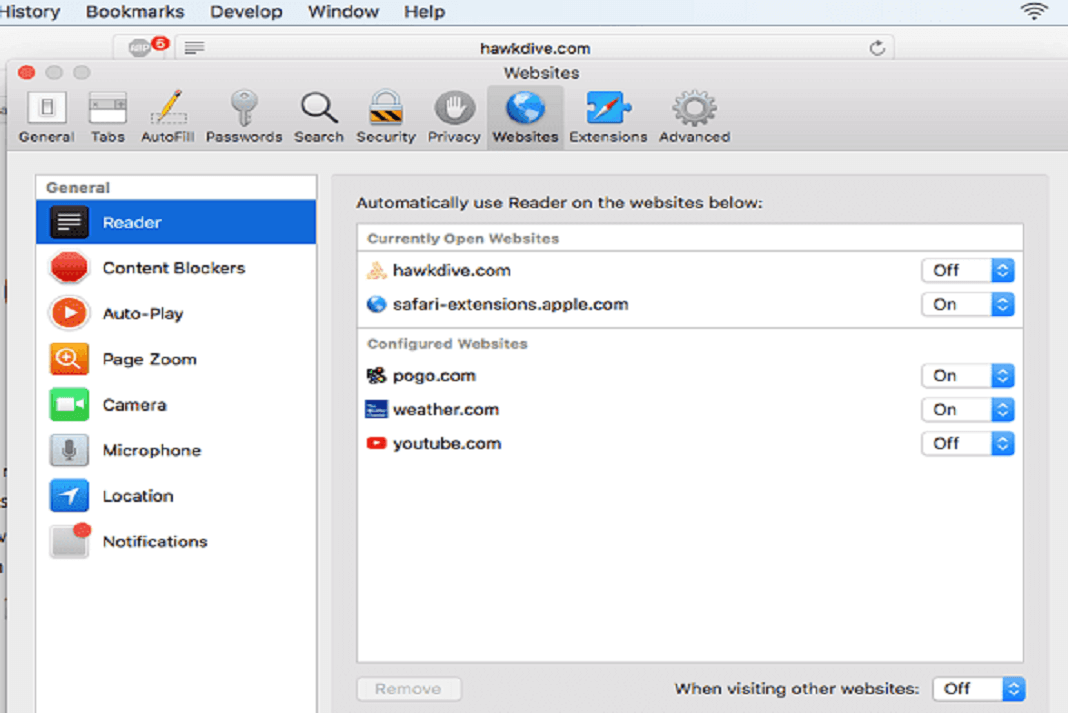Open the Develop menu
Viewport: 1068px width, 713px height.
246,11
